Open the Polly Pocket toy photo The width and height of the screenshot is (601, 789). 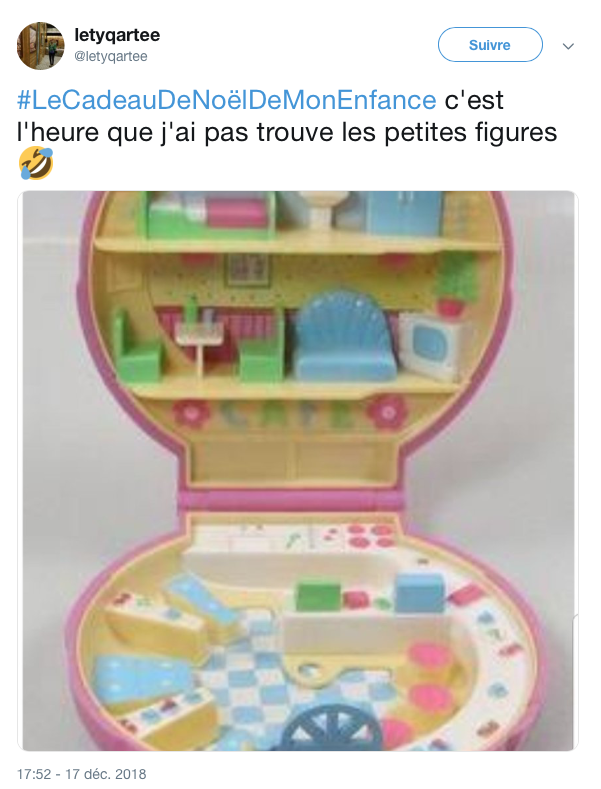298,471
